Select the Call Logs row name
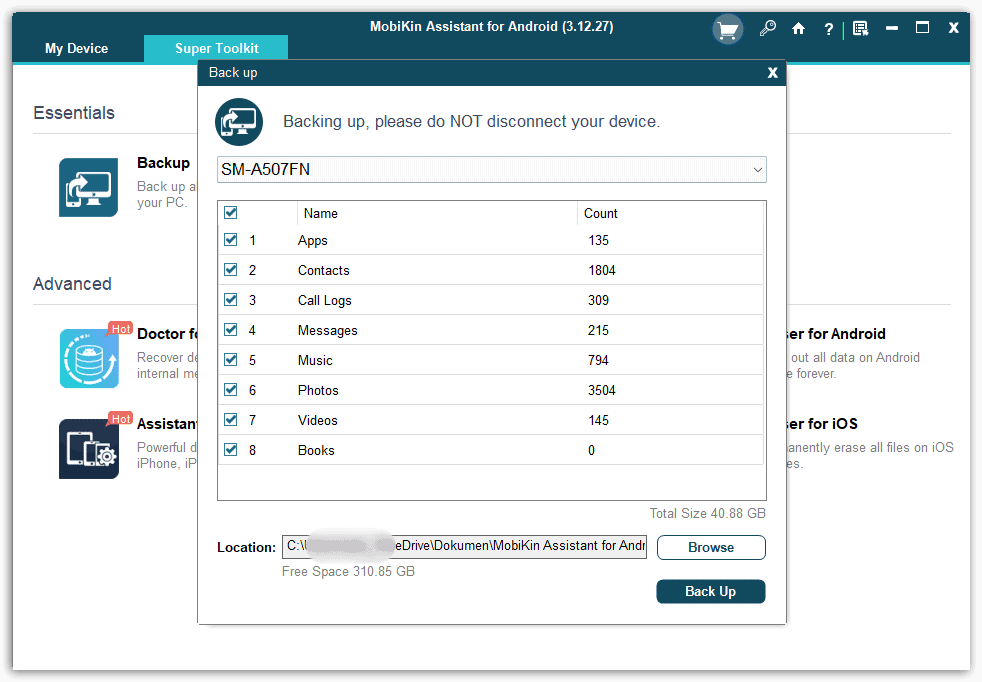 (324, 301)
